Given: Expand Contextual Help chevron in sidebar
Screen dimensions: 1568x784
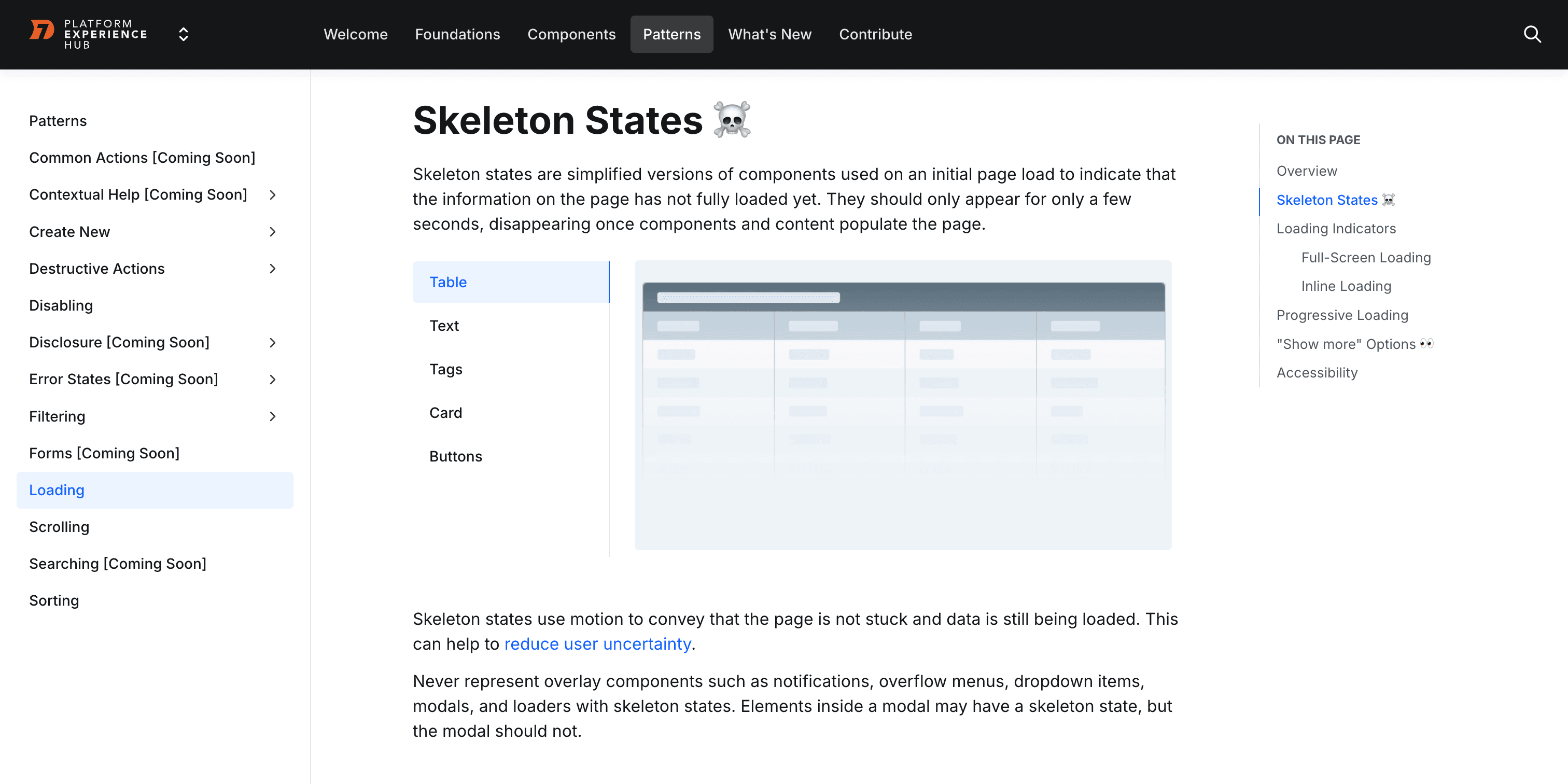Looking at the screenshot, I should pyautogui.click(x=273, y=195).
